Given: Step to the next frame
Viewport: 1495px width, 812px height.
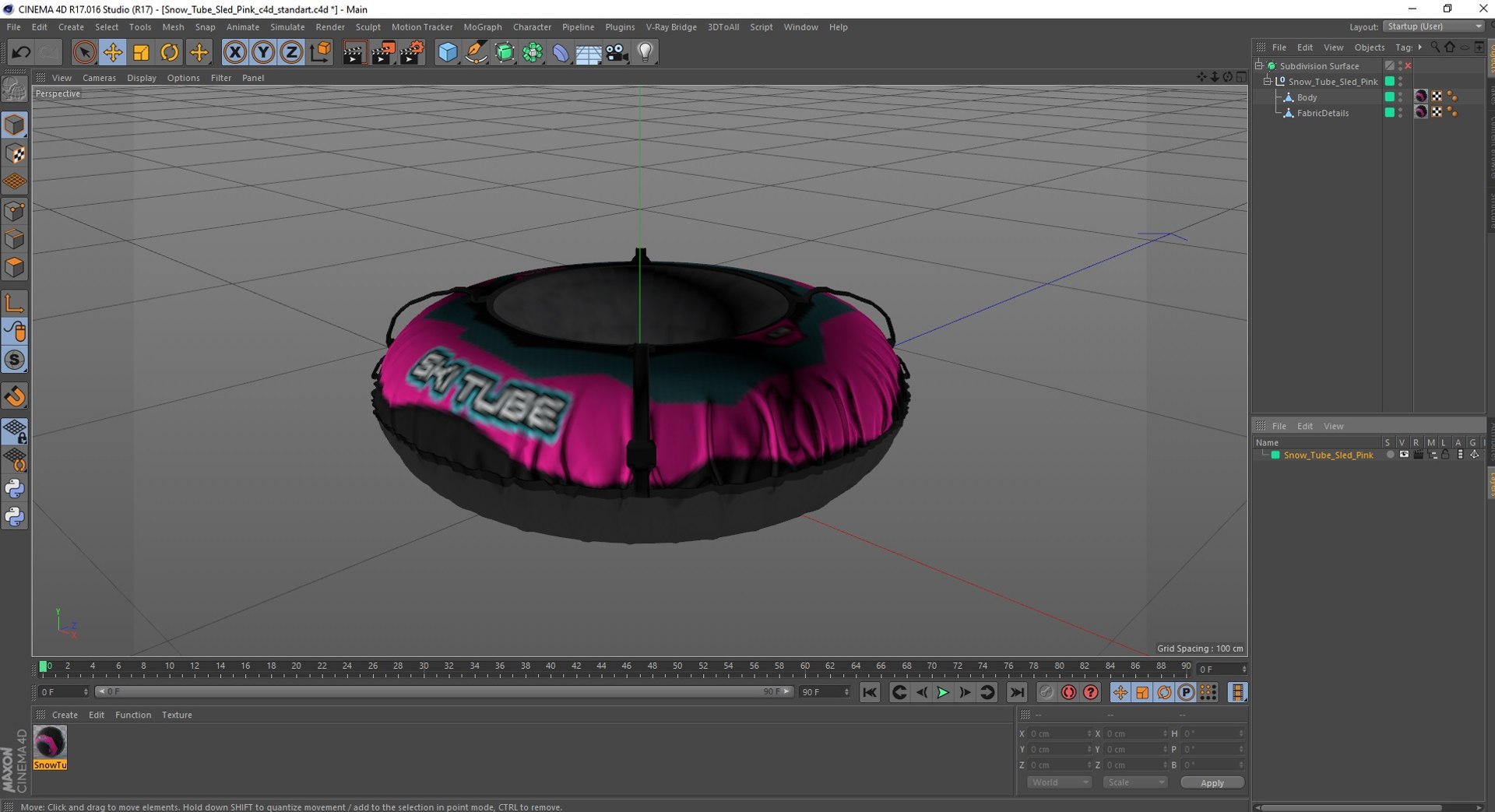Looking at the screenshot, I should point(965,692).
